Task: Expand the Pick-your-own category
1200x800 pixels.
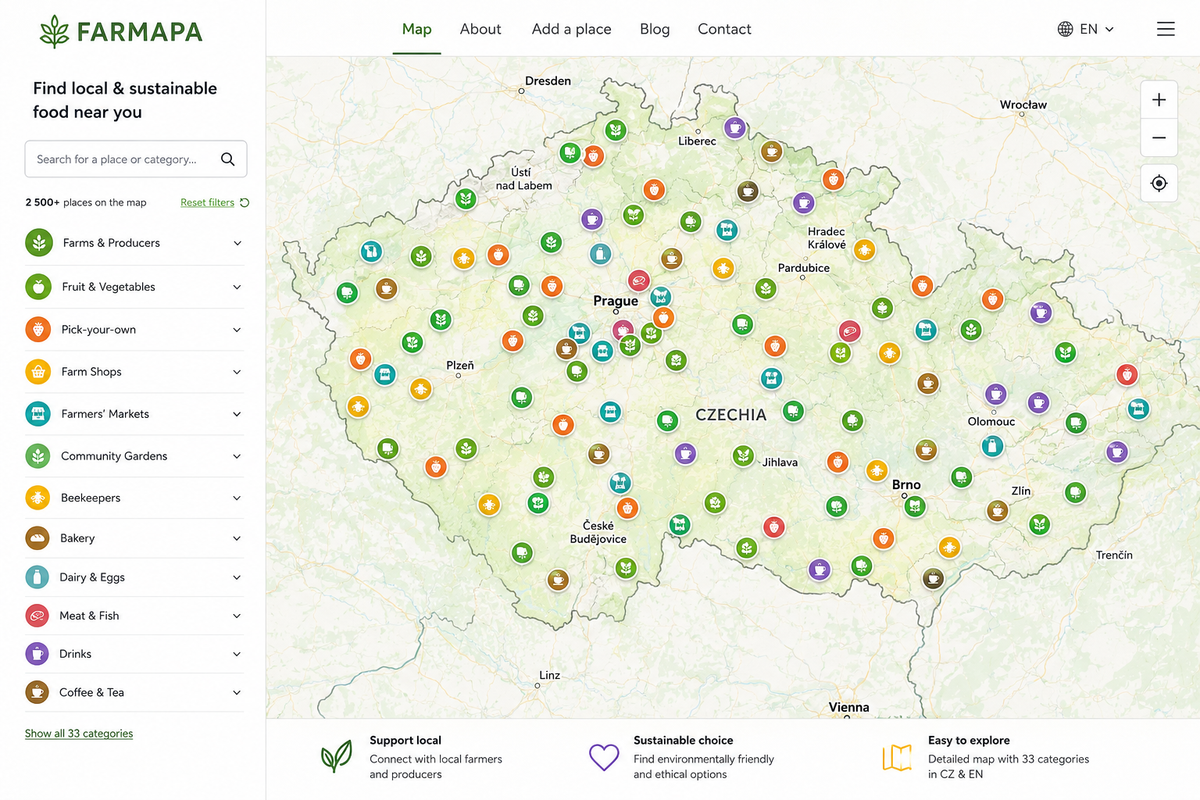Action: pyautogui.click(x=237, y=329)
